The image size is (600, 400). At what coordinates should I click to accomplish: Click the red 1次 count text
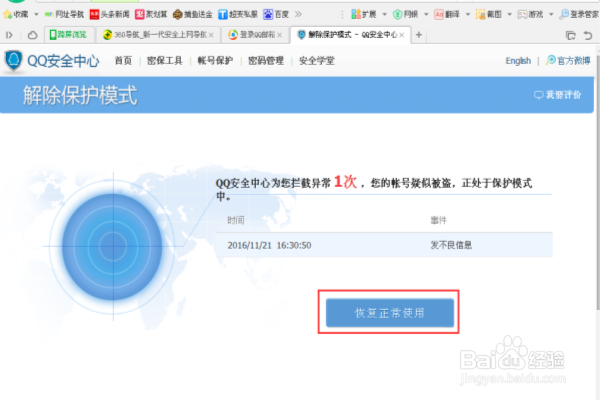click(x=346, y=181)
